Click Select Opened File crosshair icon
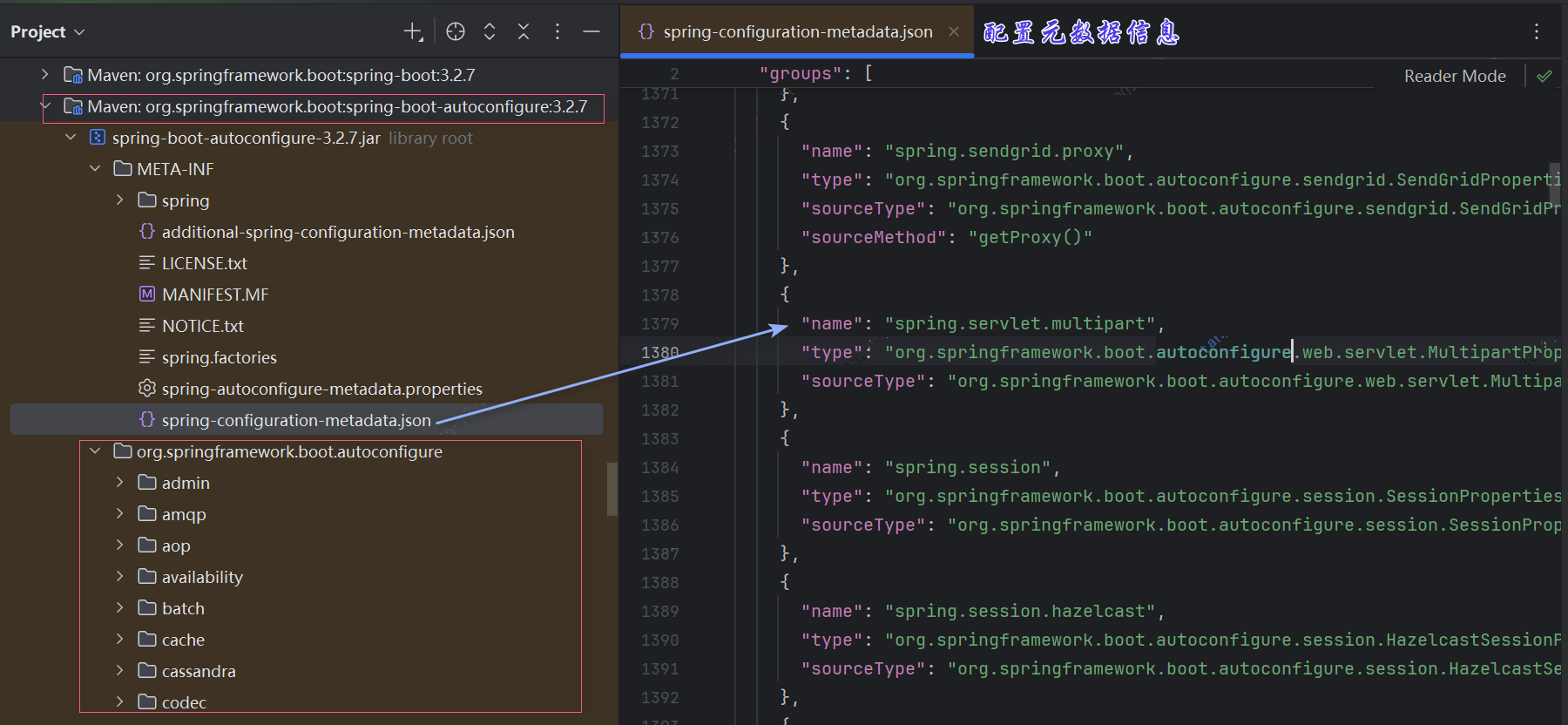The width and height of the screenshot is (1568, 725). click(x=456, y=31)
